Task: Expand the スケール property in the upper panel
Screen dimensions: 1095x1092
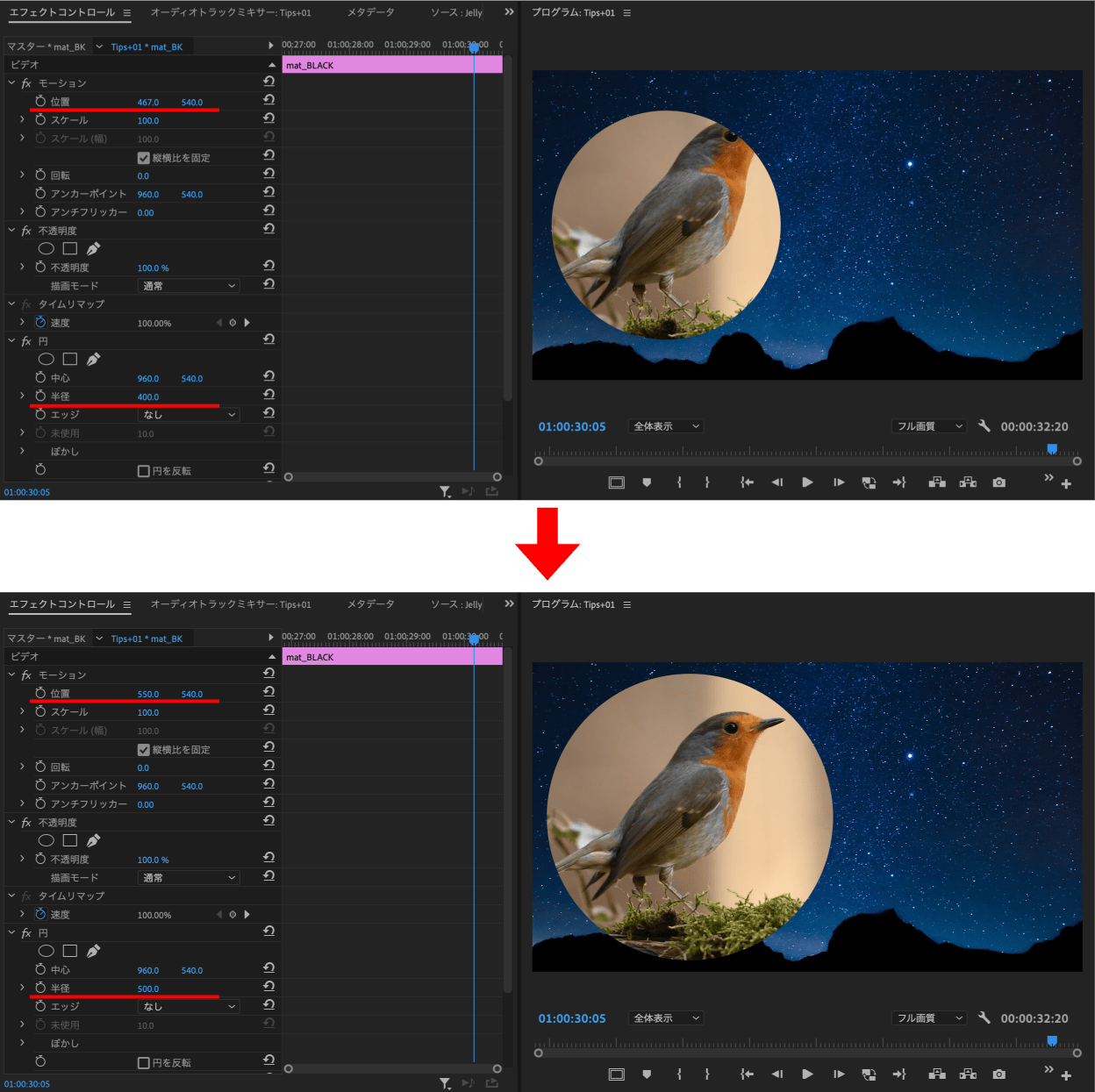Action: coord(22,120)
